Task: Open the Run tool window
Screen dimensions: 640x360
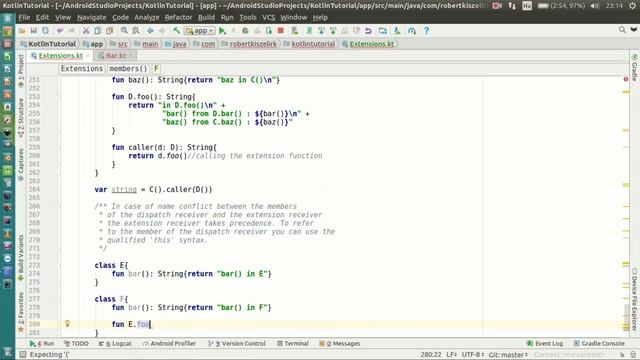Action: [x=42, y=344]
